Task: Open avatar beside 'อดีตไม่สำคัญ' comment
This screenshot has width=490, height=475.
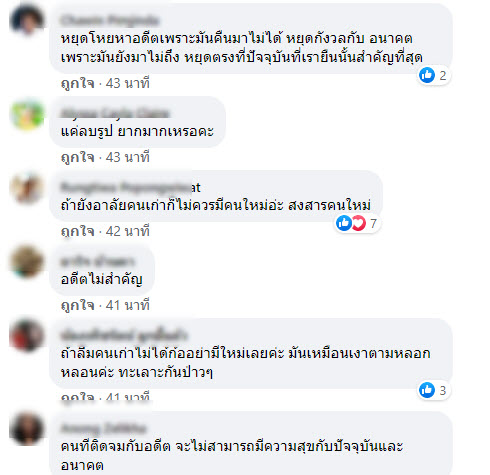Action: pyautogui.click(x=26, y=262)
